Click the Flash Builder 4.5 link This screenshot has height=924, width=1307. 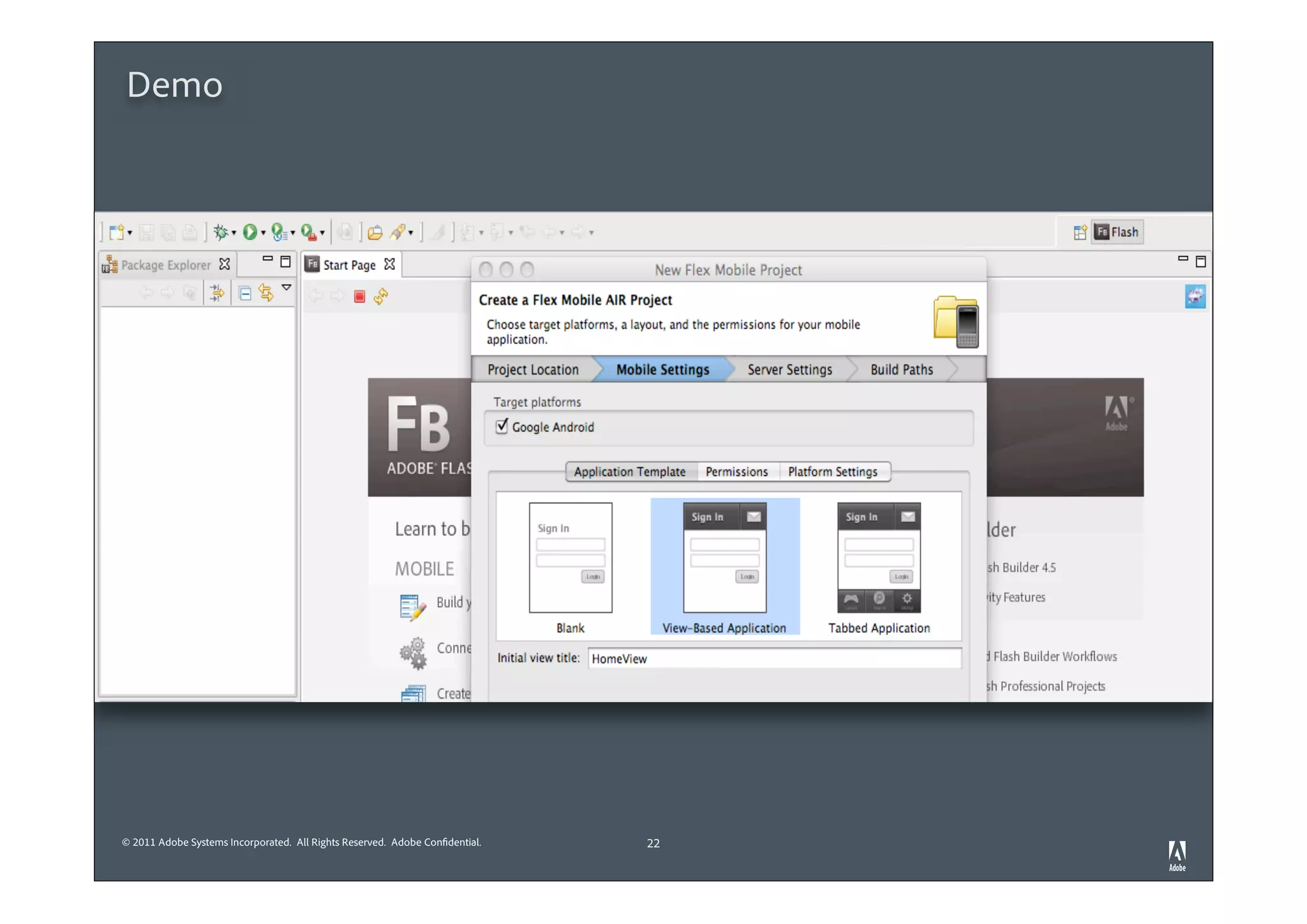[1022, 567]
